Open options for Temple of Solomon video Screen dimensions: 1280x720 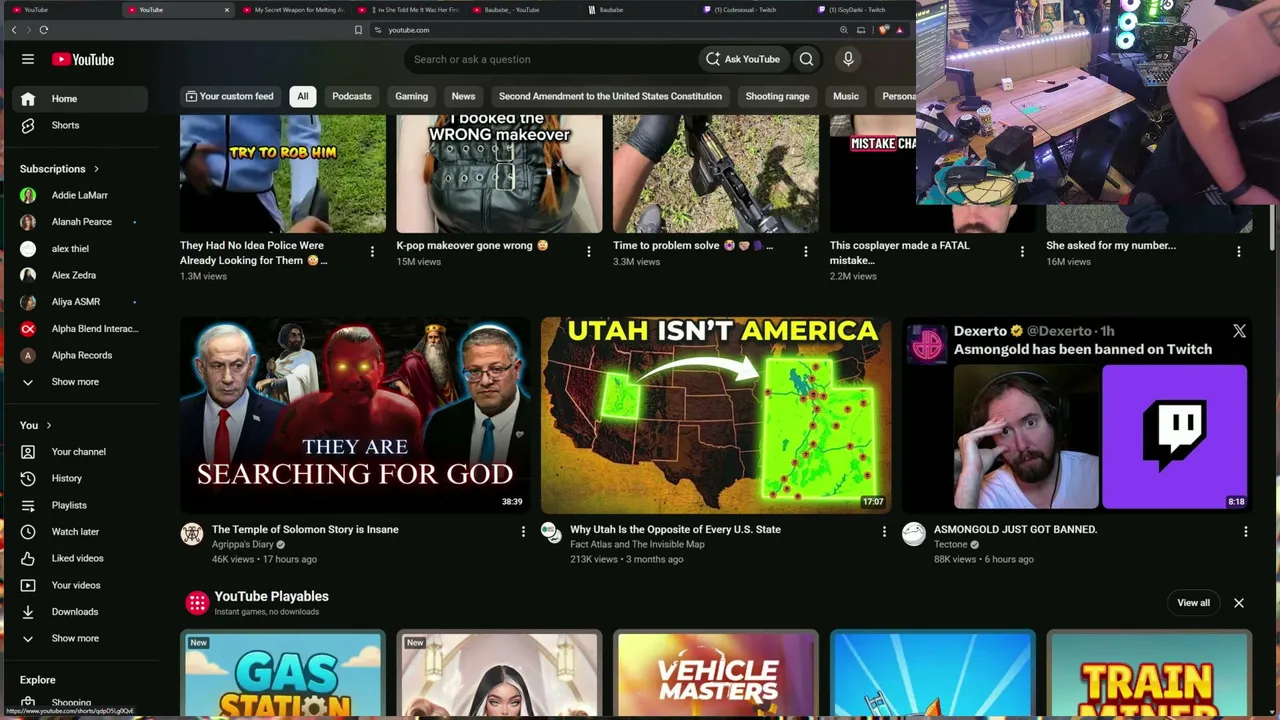pyautogui.click(x=522, y=532)
